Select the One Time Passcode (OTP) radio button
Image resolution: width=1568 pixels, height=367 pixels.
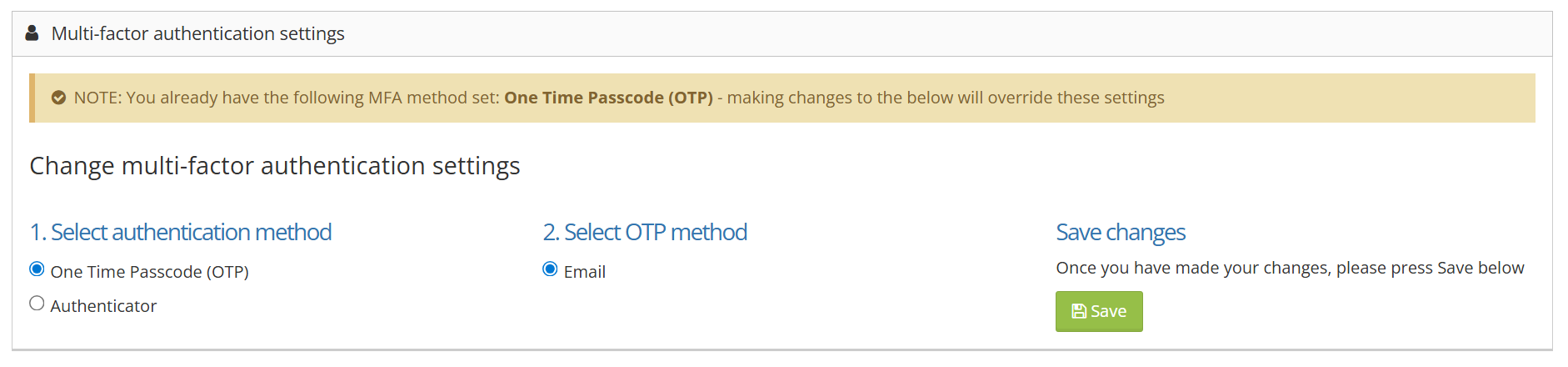(37, 269)
